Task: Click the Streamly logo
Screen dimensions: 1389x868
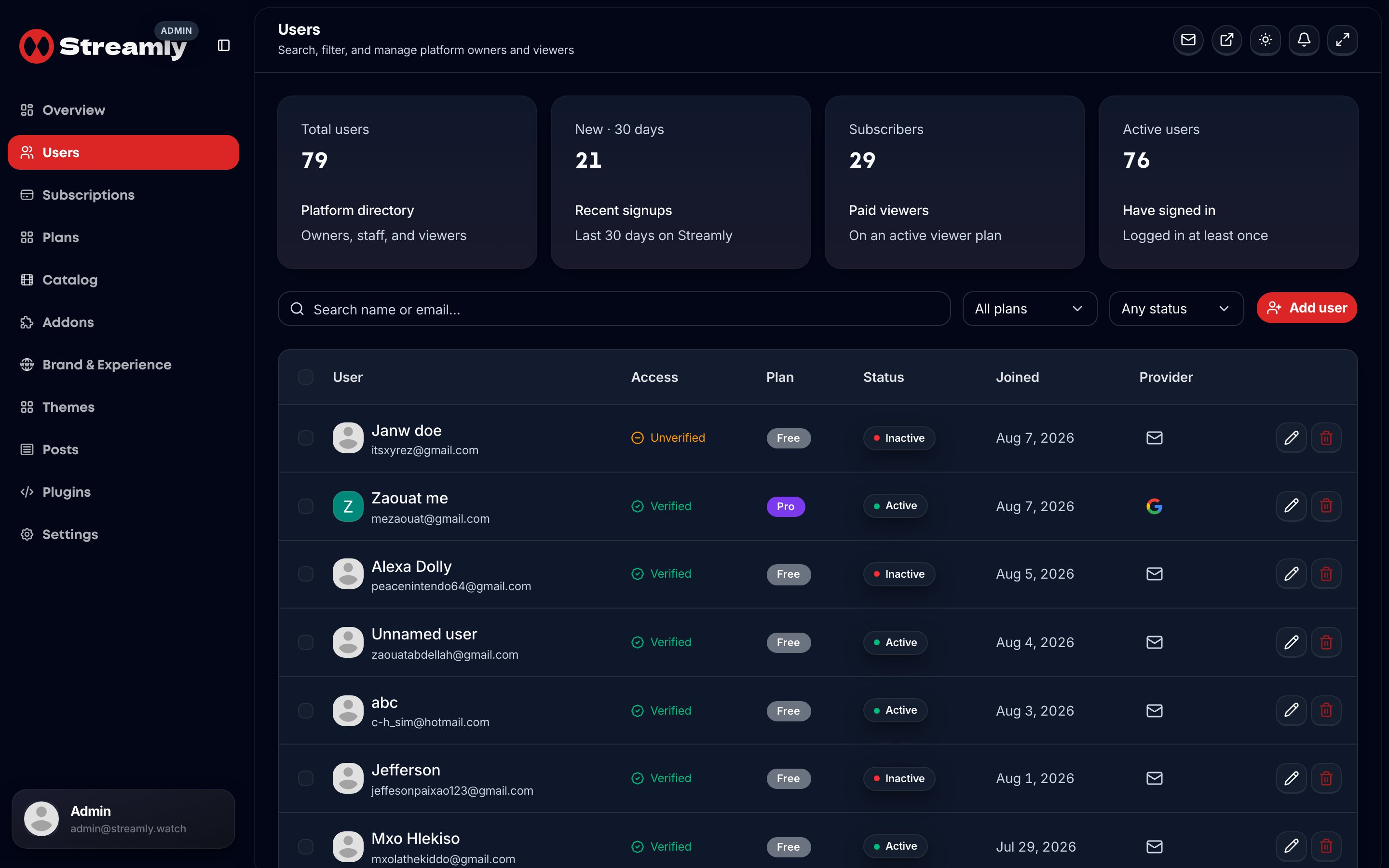Action: tap(103, 46)
